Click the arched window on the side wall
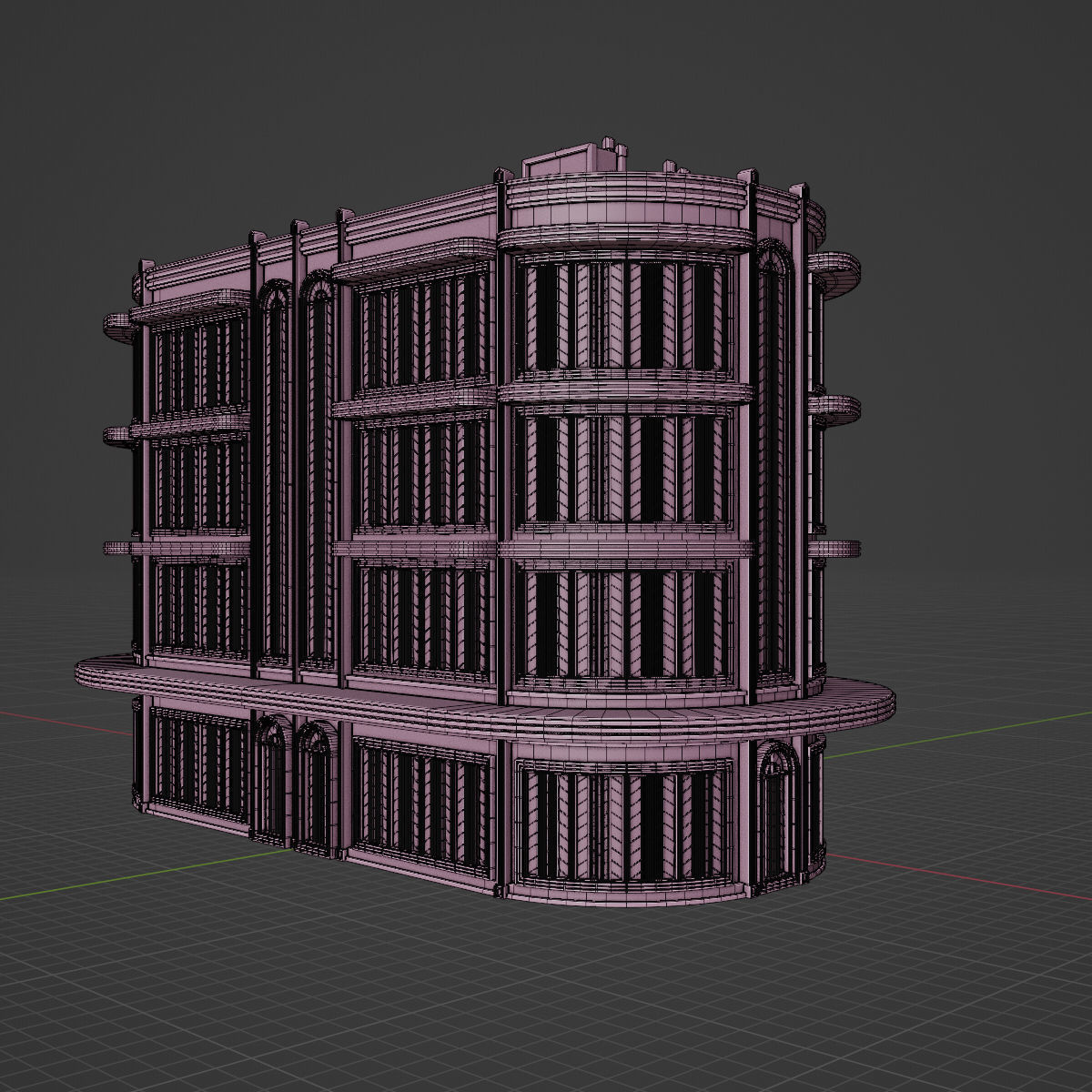 pos(273,300)
